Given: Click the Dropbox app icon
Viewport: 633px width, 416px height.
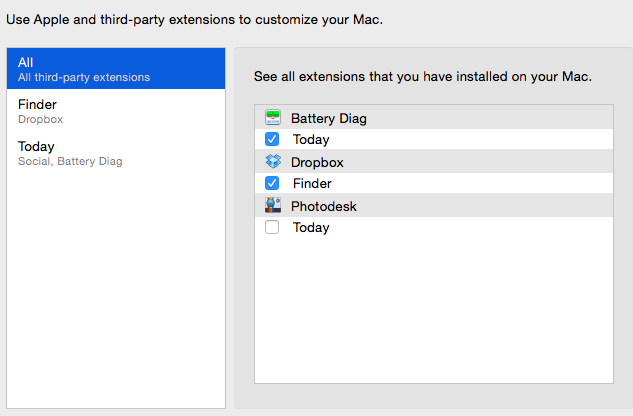Looking at the screenshot, I should (273, 162).
